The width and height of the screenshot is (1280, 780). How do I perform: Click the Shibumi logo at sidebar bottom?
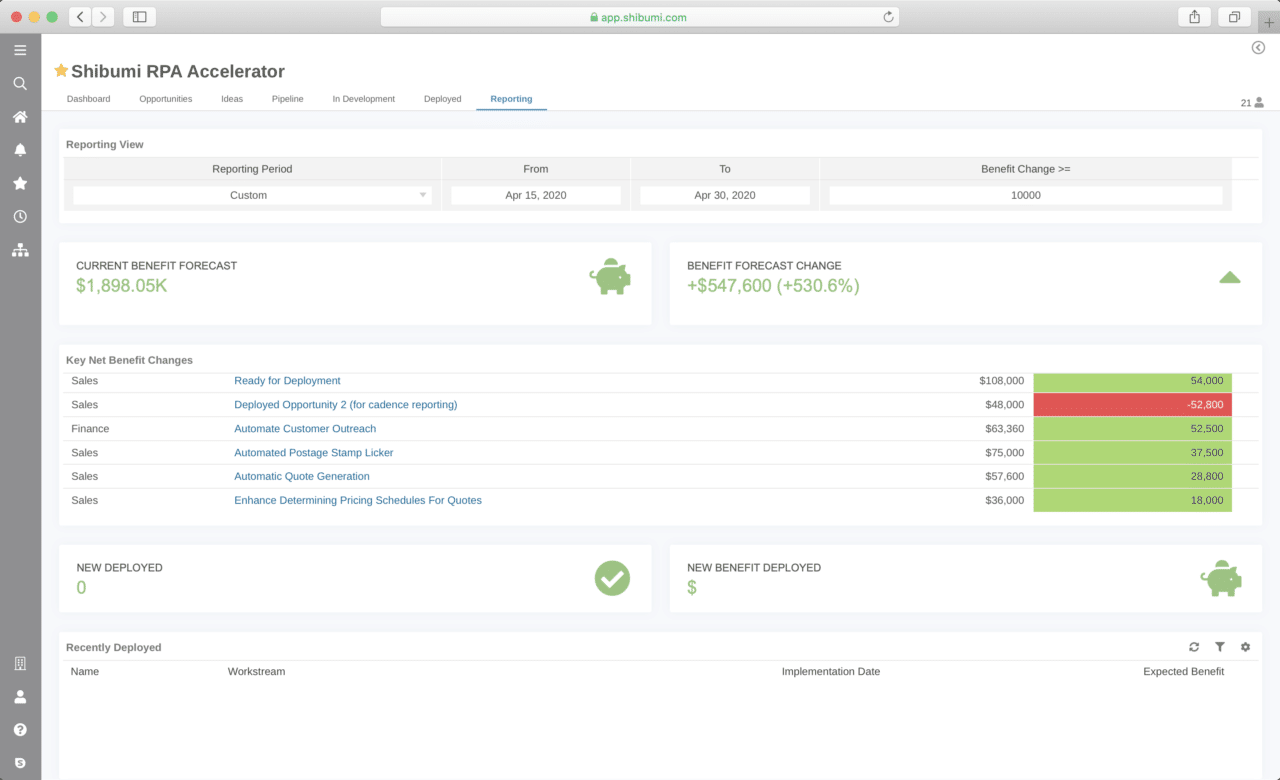(x=20, y=762)
